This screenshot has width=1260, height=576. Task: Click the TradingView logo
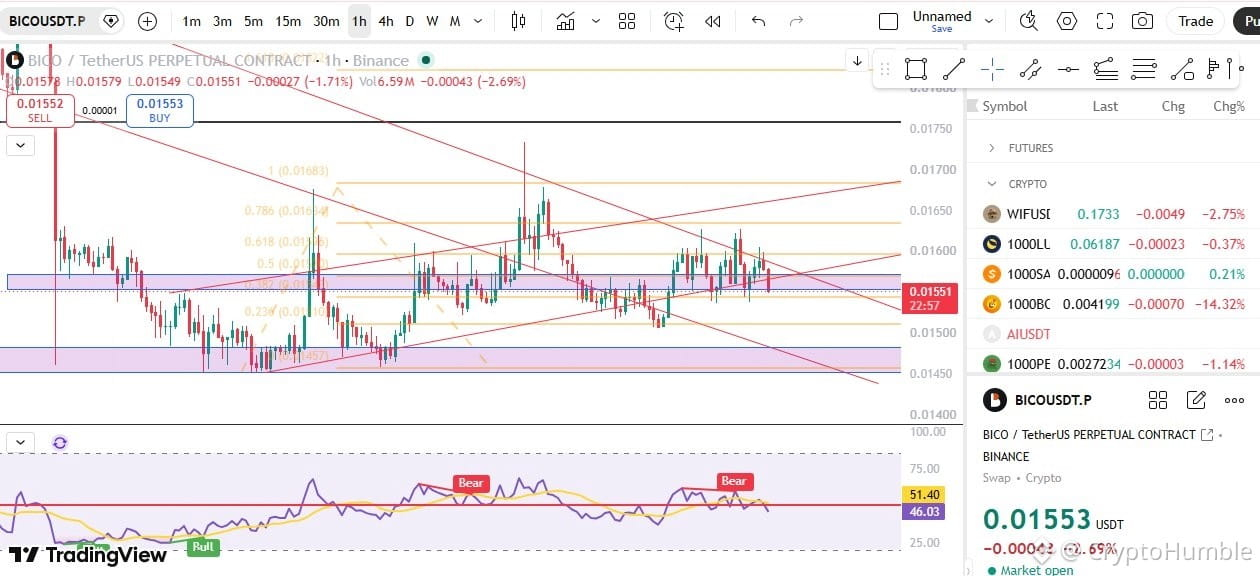pyautogui.click(x=88, y=555)
